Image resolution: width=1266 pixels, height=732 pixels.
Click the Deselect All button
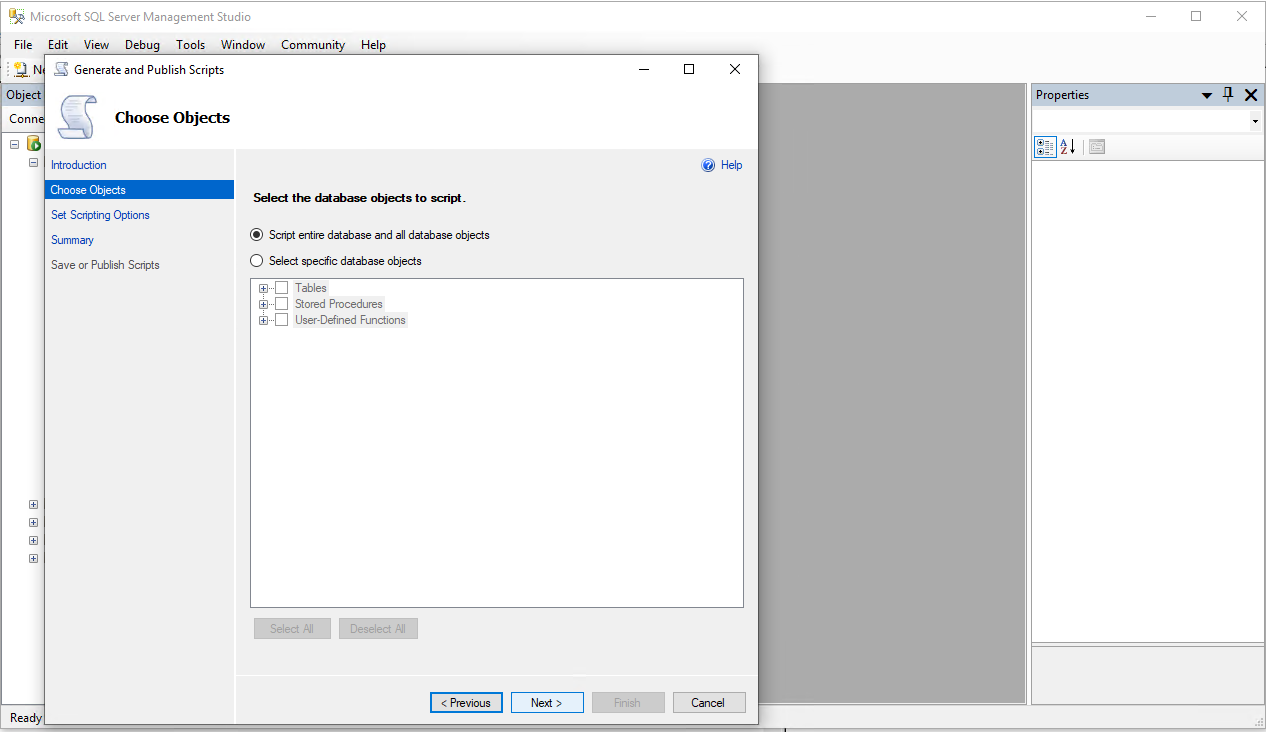tap(378, 629)
